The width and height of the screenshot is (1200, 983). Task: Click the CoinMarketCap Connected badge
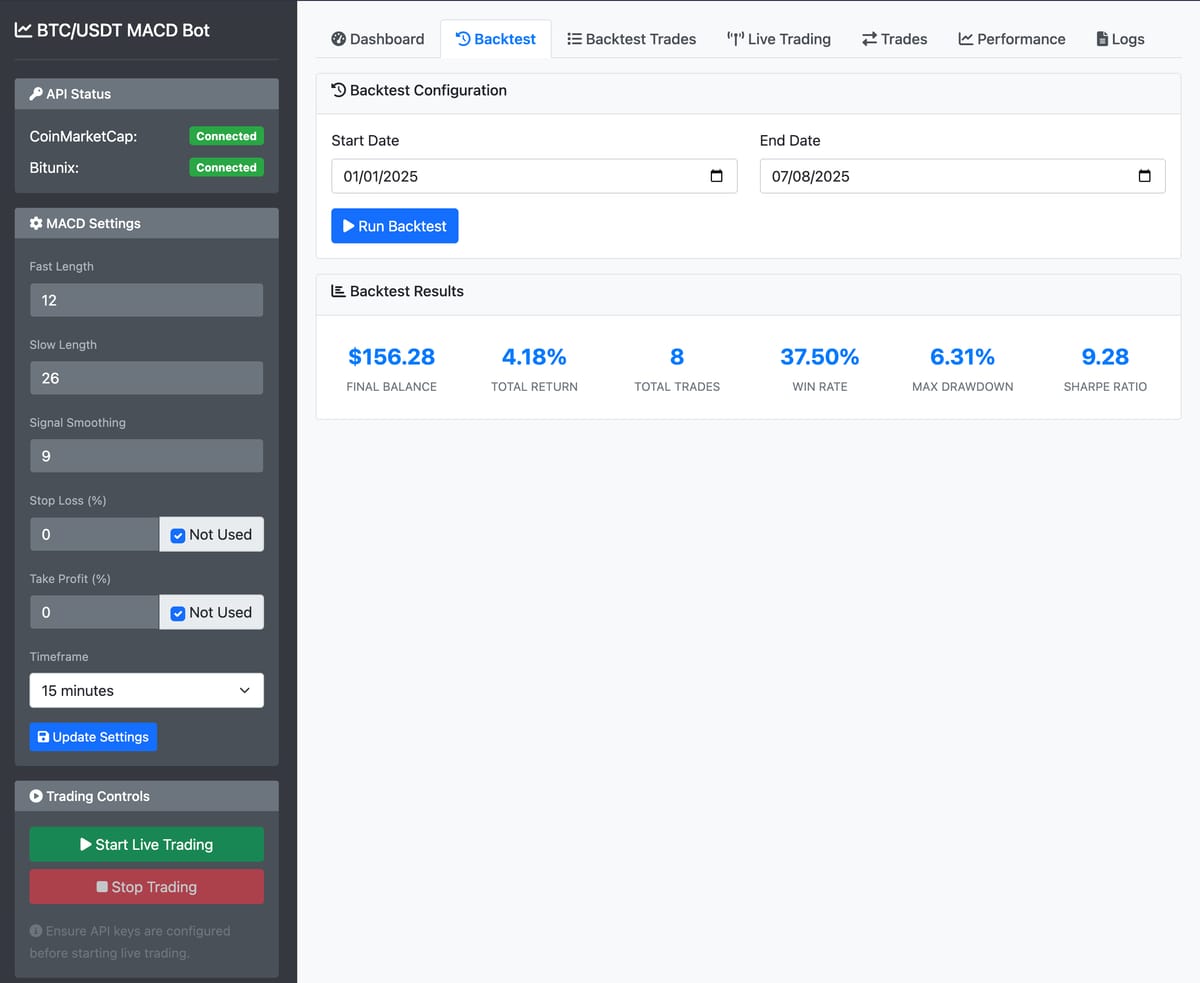pos(226,136)
